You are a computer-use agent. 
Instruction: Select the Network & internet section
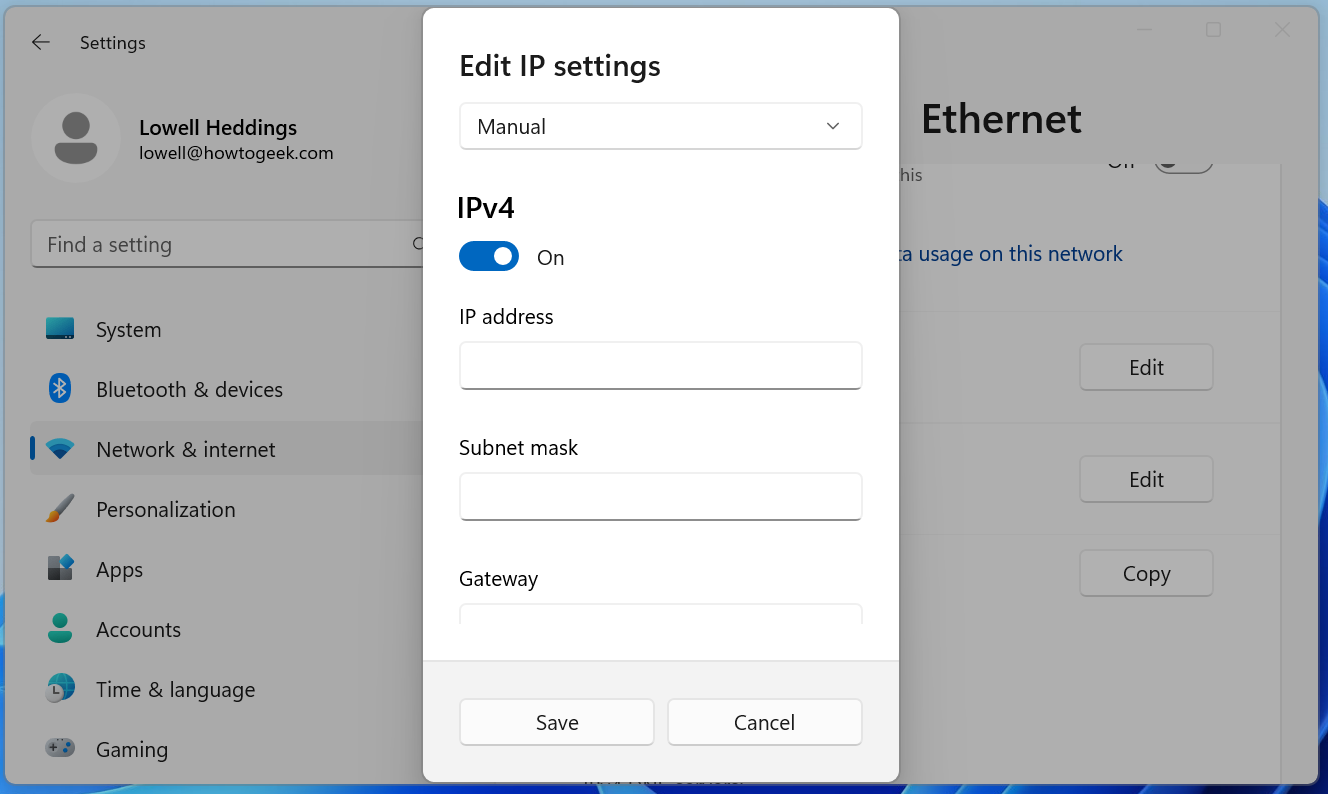[x=185, y=449]
